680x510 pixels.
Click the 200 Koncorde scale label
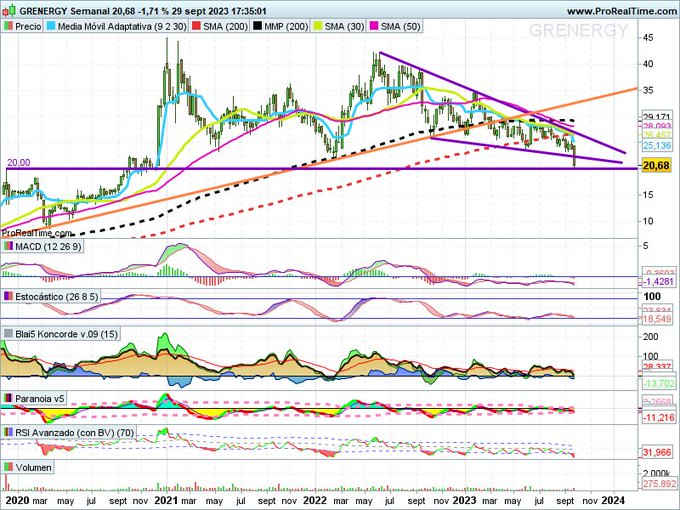651,337
